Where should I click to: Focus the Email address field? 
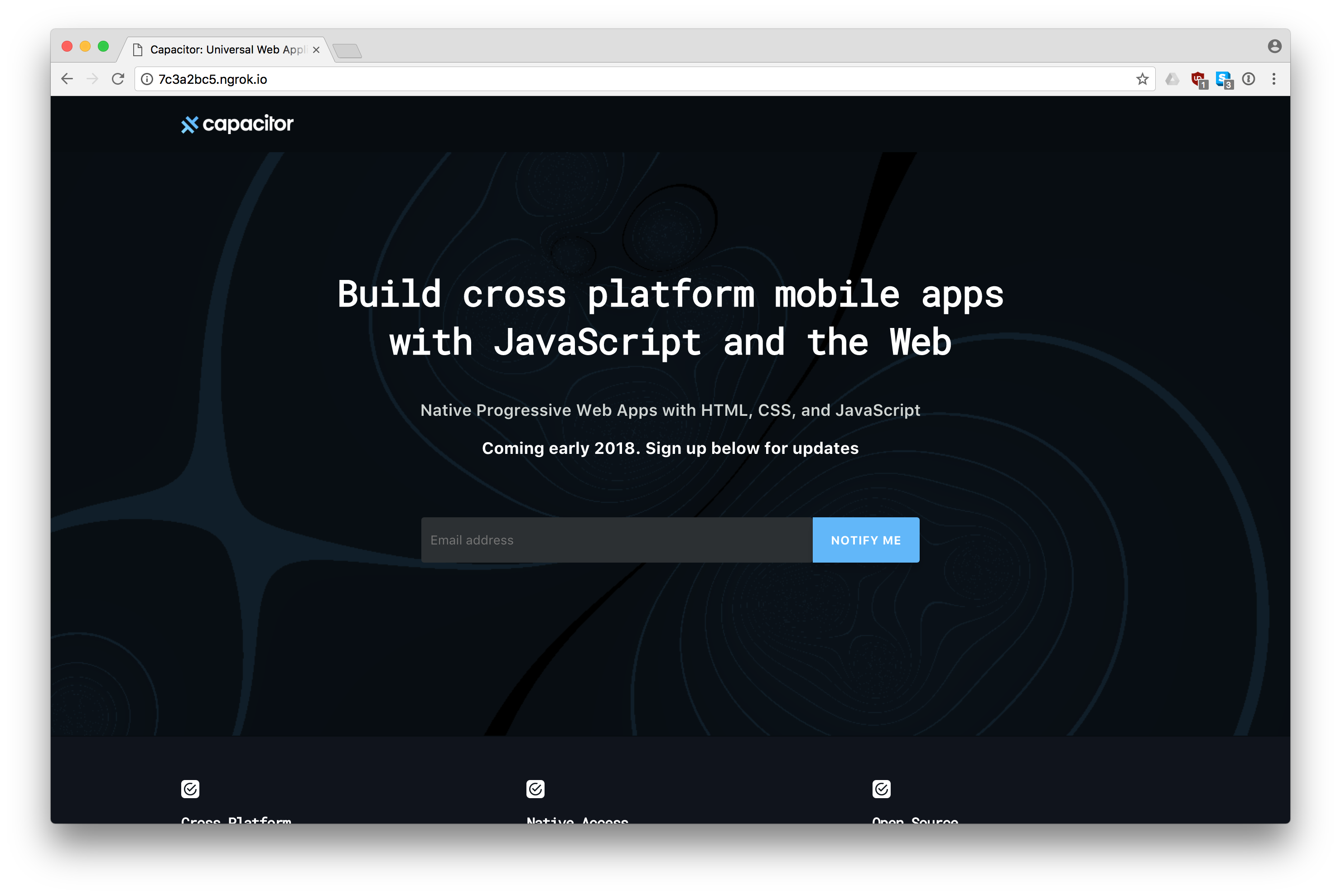coord(616,540)
